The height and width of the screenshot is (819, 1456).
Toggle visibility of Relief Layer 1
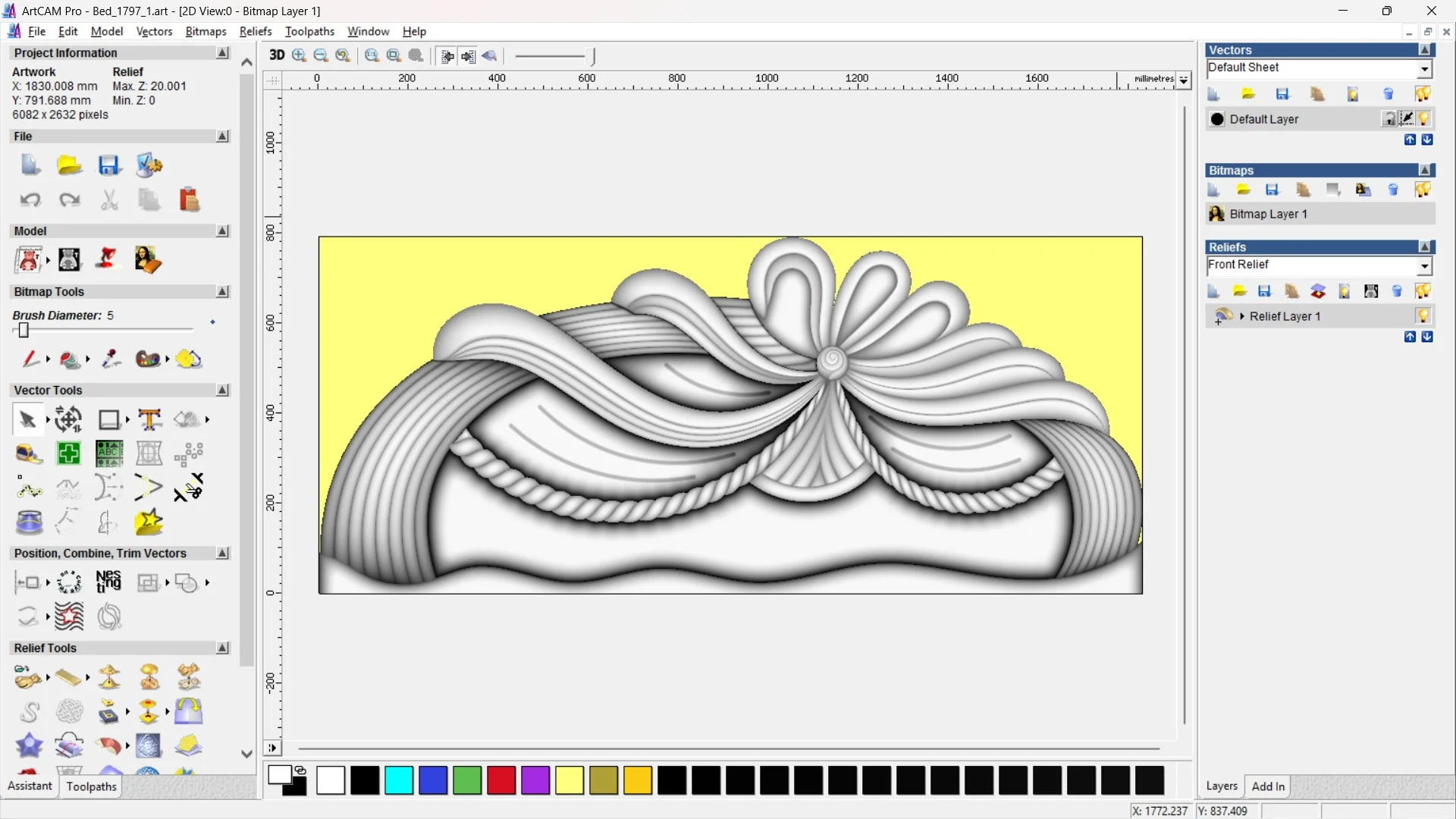pyautogui.click(x=1423, y=316)
